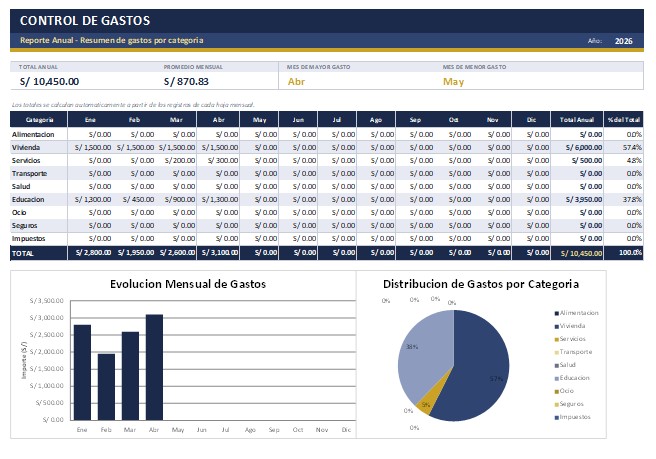Click Educacion's Mar cell S/ 900.00

[179, 199]
